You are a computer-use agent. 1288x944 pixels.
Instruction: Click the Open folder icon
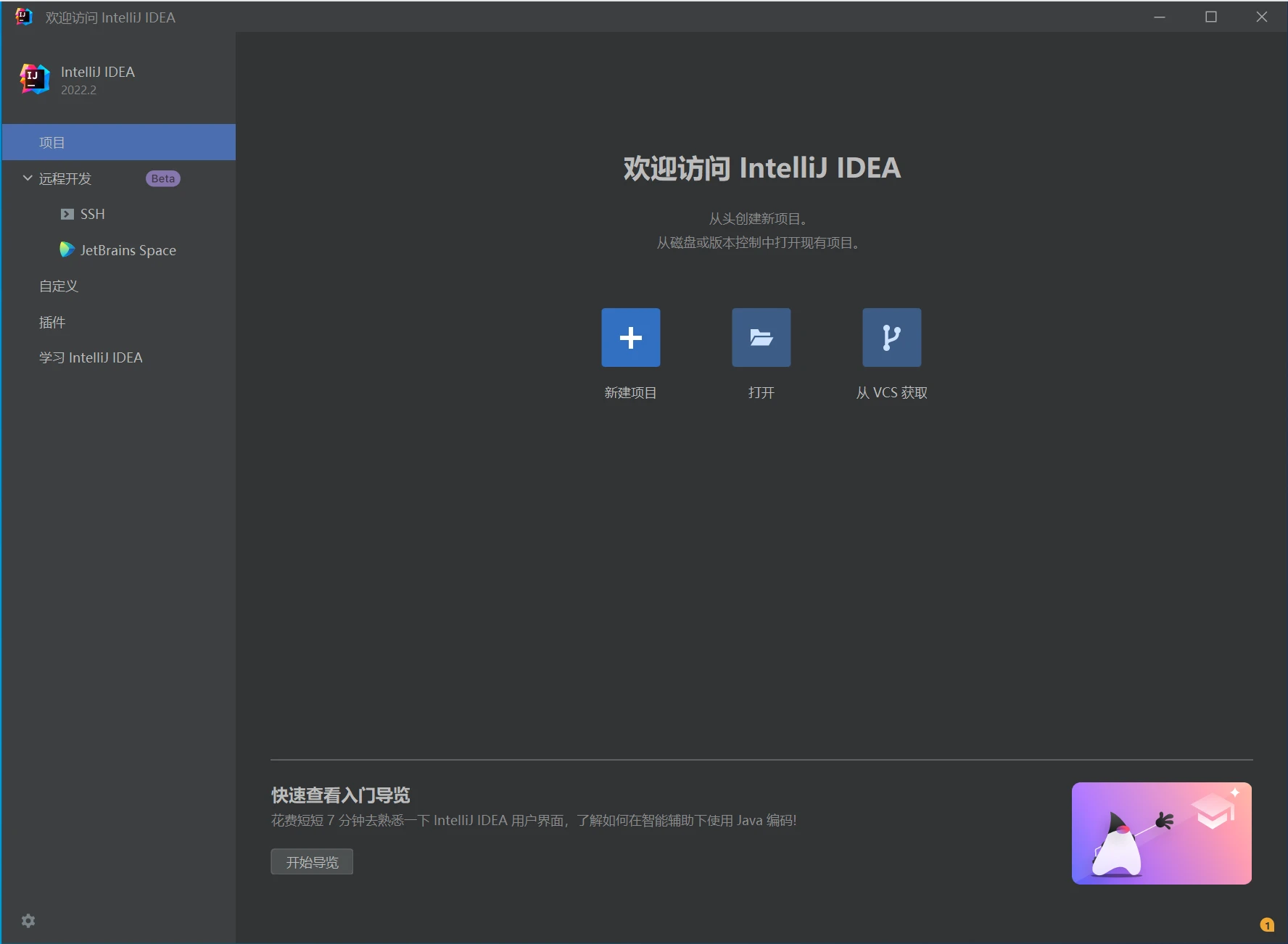pos(761,337)
